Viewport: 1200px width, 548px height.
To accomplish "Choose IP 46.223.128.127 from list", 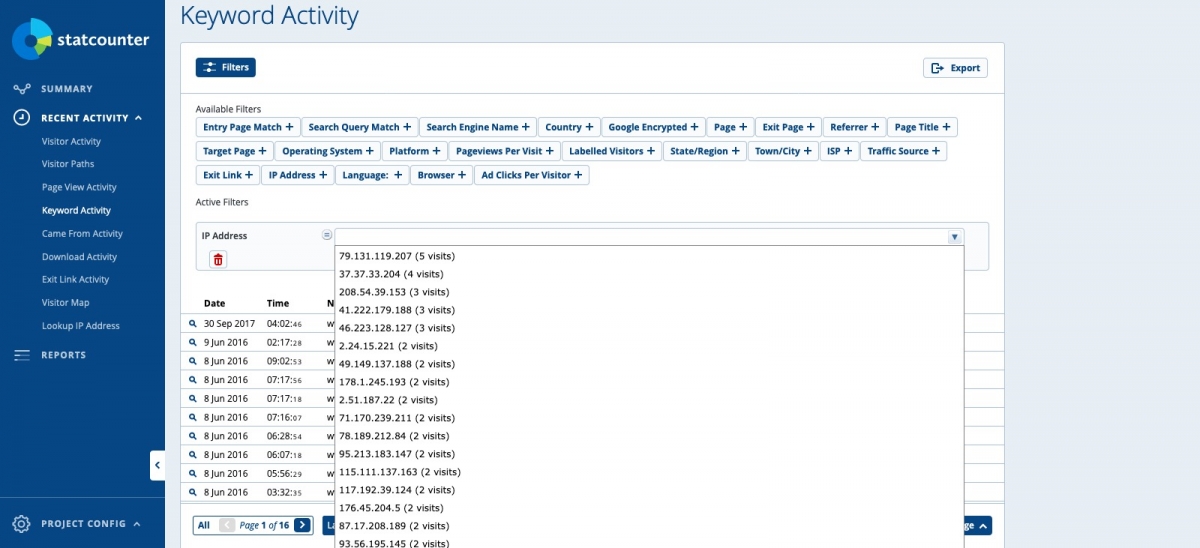I will click(x=649, y=327).
